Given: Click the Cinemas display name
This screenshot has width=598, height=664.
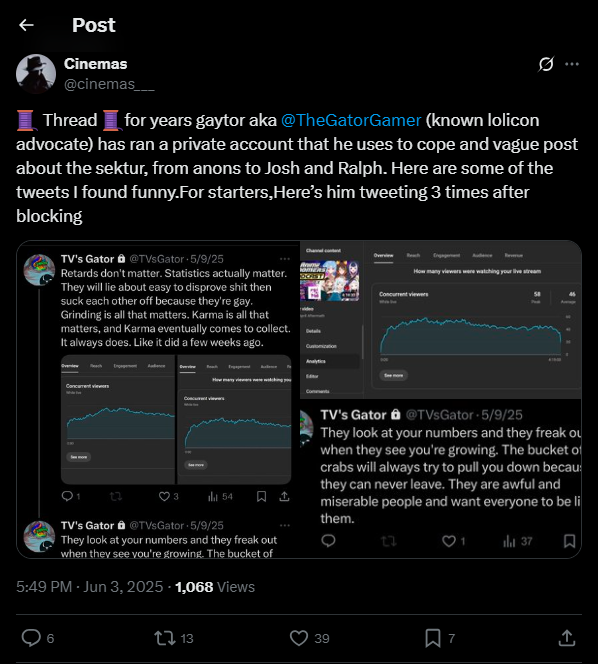Looking at the screenshot, I should (95, 64).
